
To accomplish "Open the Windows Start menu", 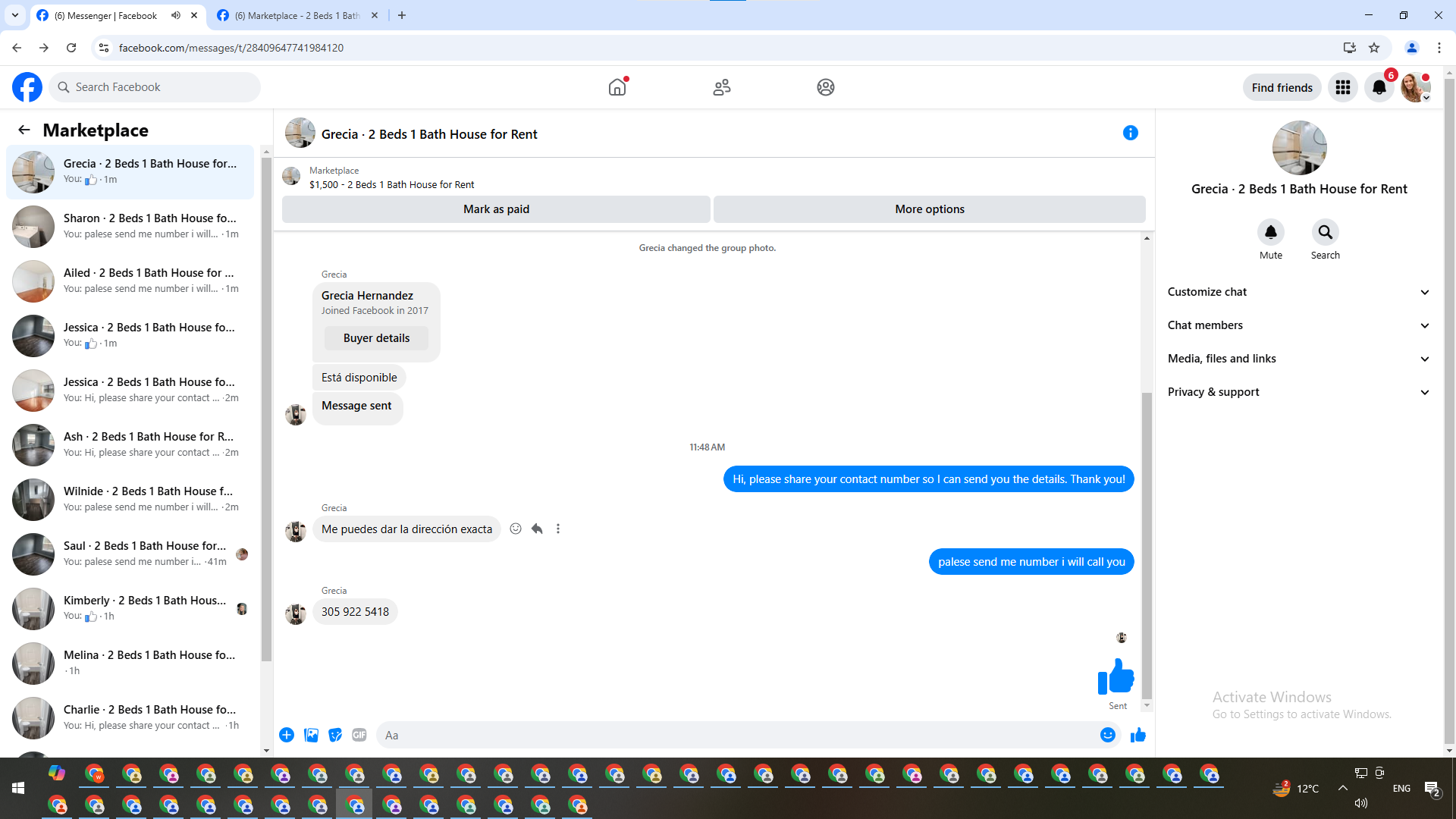I will [x=18, y=788].
